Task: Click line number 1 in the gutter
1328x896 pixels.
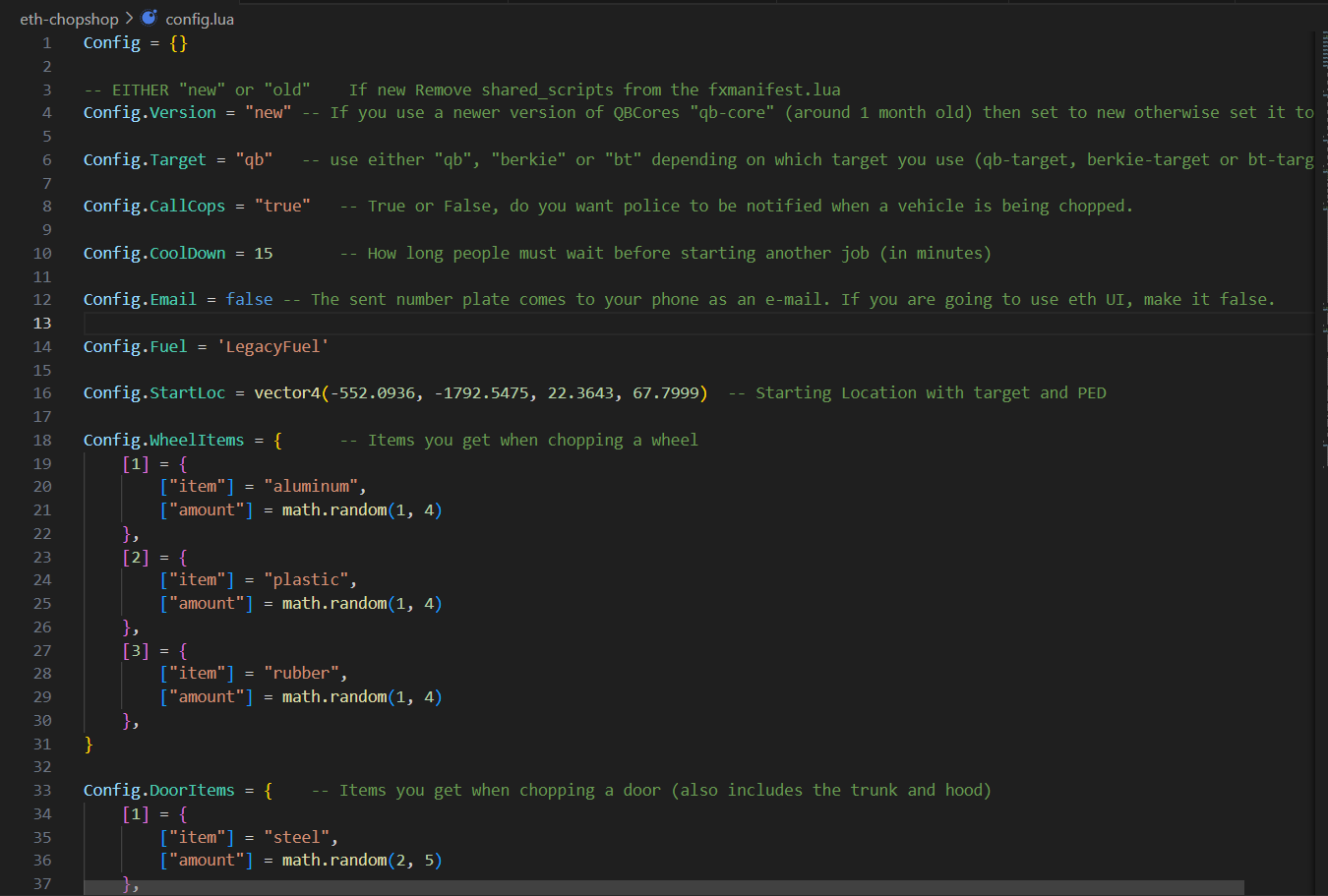Action: 46,43
